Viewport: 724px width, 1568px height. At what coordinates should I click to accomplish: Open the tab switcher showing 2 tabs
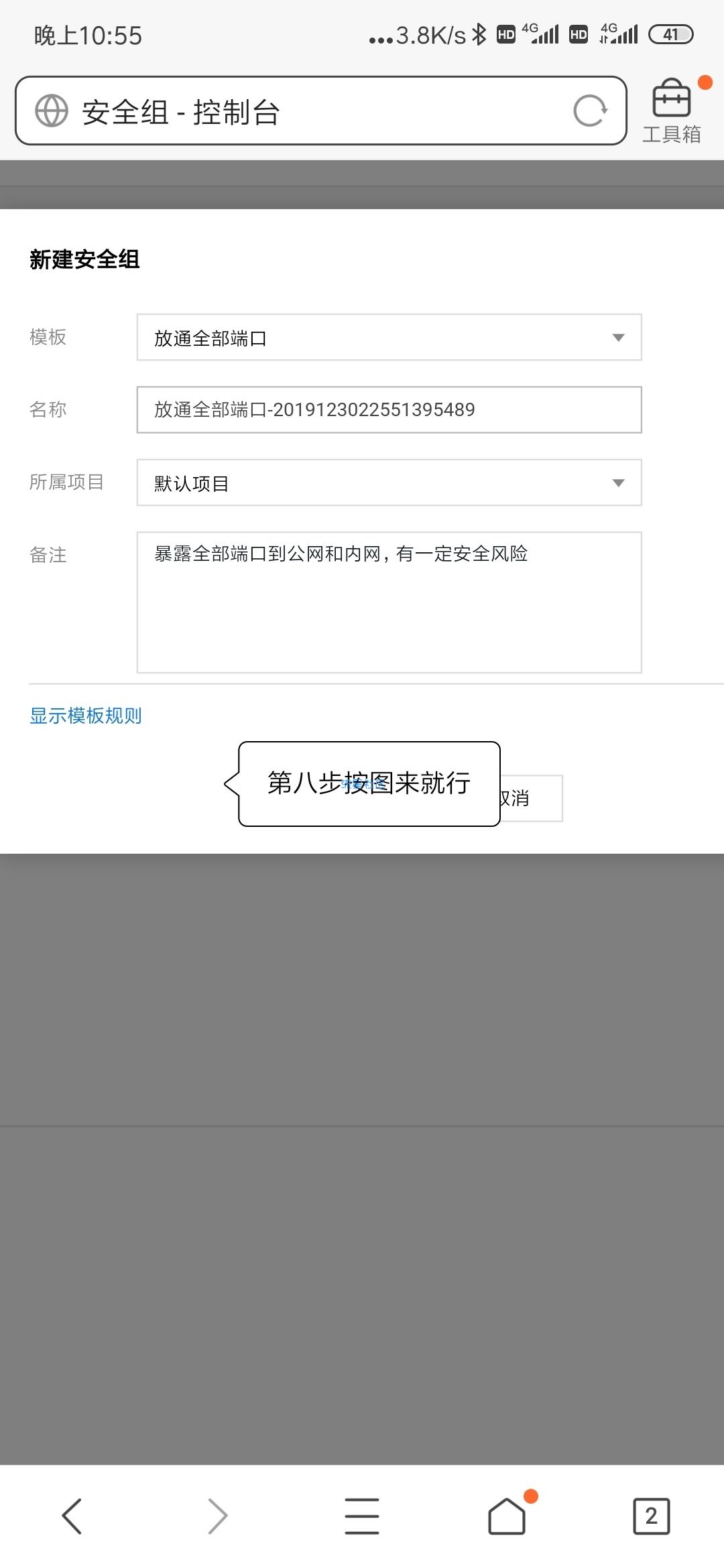(652, 1516)
